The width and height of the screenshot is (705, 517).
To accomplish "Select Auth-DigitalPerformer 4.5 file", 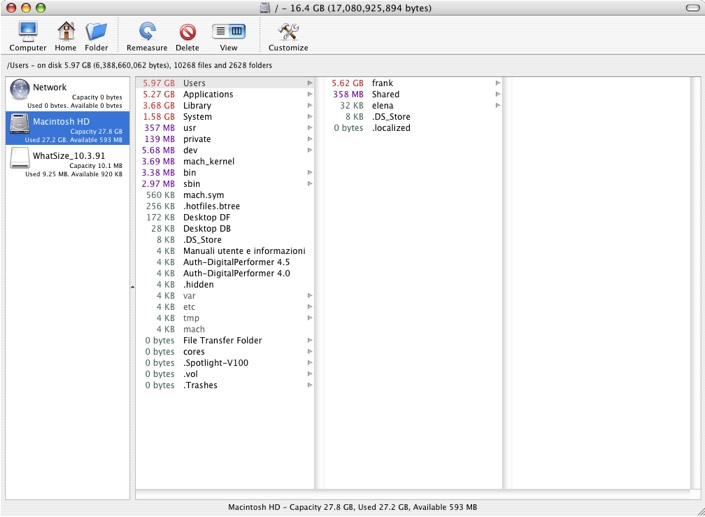I will tap(225, 262).
